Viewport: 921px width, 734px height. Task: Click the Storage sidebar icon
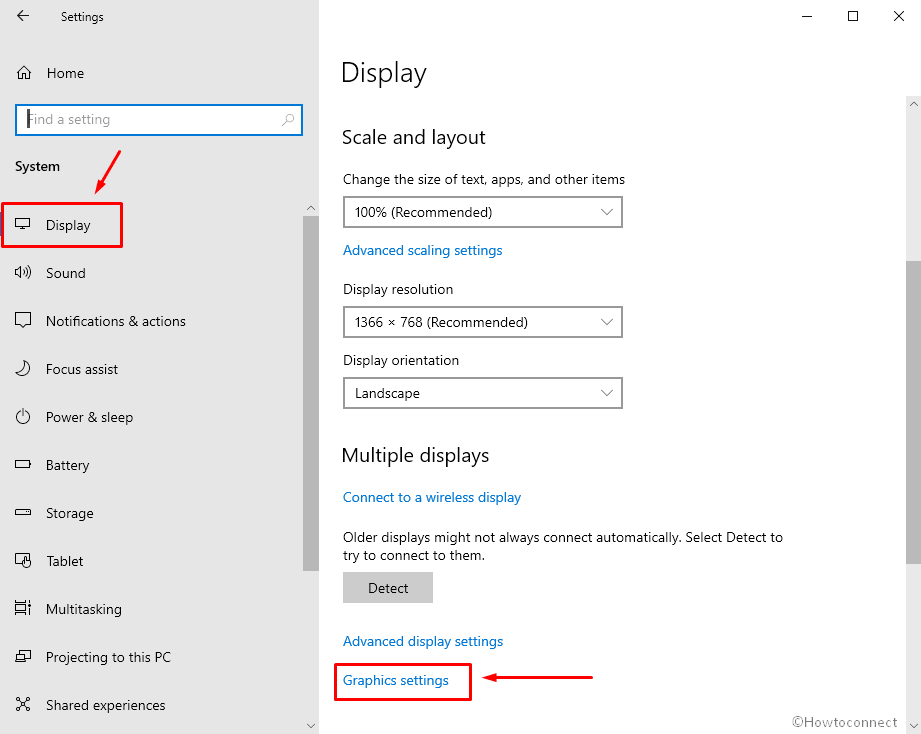click(24, 512)
